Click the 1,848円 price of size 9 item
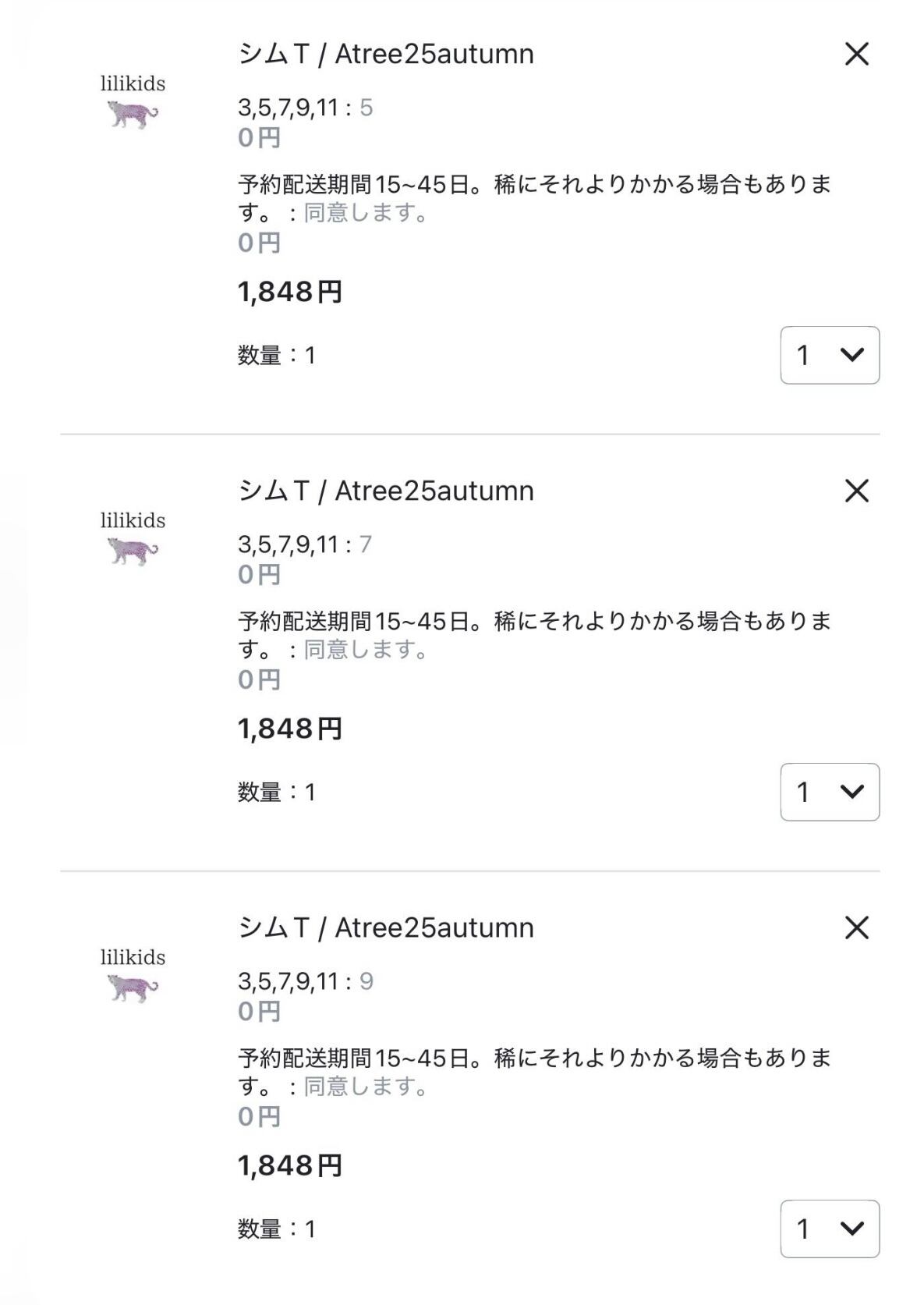This screenshot has height=1305, width=924. tap(290, 1166)
